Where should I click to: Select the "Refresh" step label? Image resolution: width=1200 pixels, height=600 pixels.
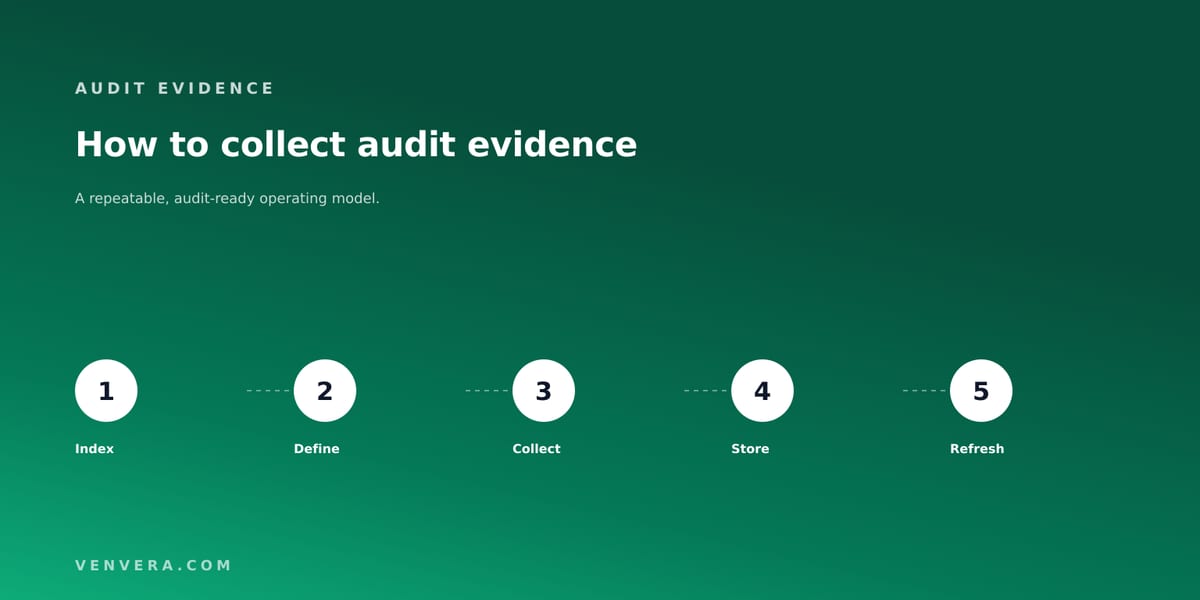[x=977, y=449]
